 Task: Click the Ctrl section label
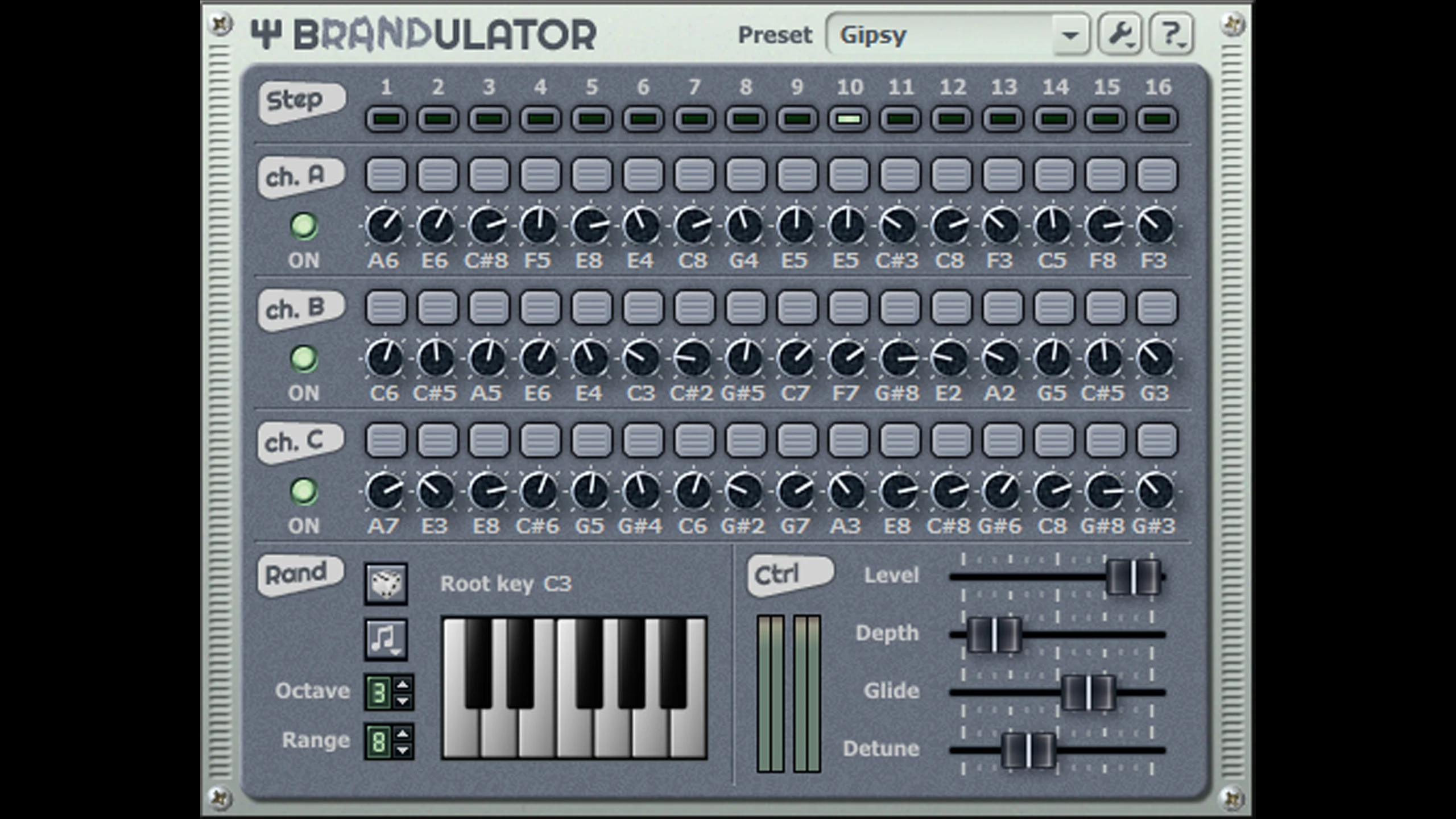point(791,576)
